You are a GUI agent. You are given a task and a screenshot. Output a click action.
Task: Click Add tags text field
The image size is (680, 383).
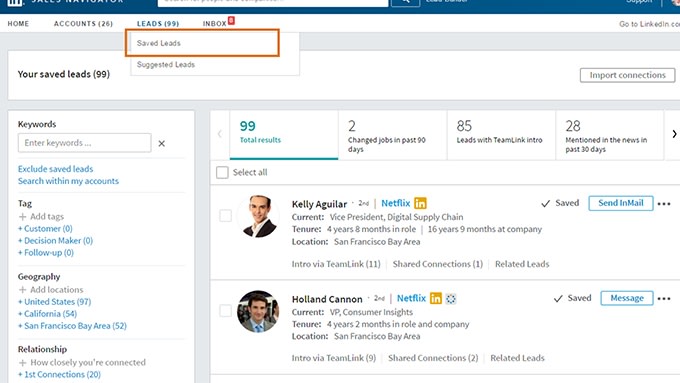coord(47,216)
